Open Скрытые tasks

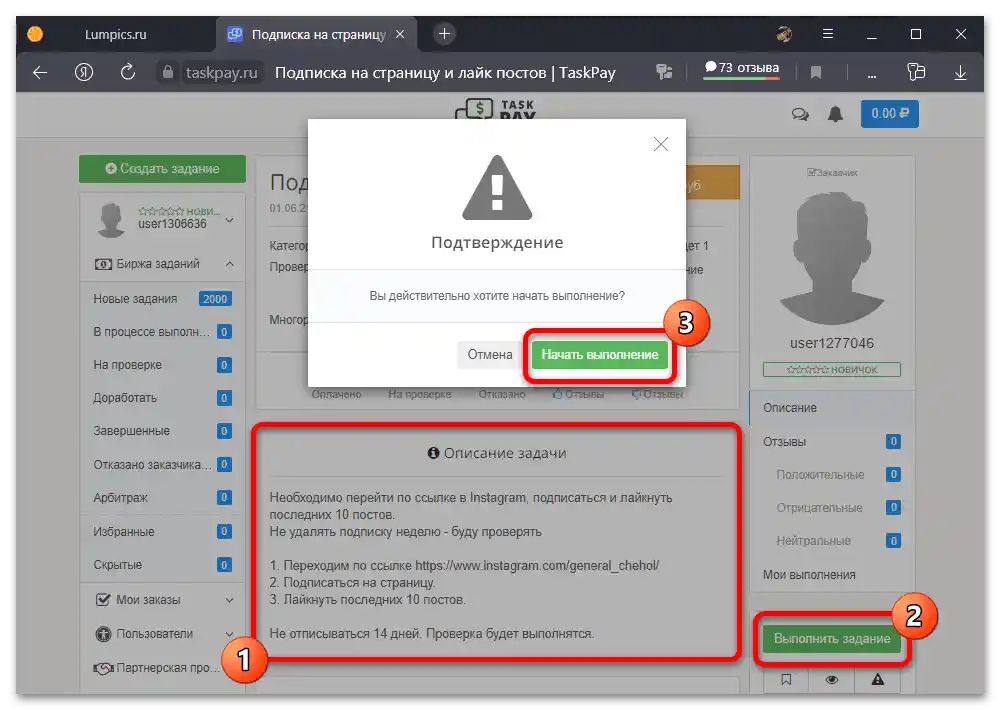[x=163, y=565]
